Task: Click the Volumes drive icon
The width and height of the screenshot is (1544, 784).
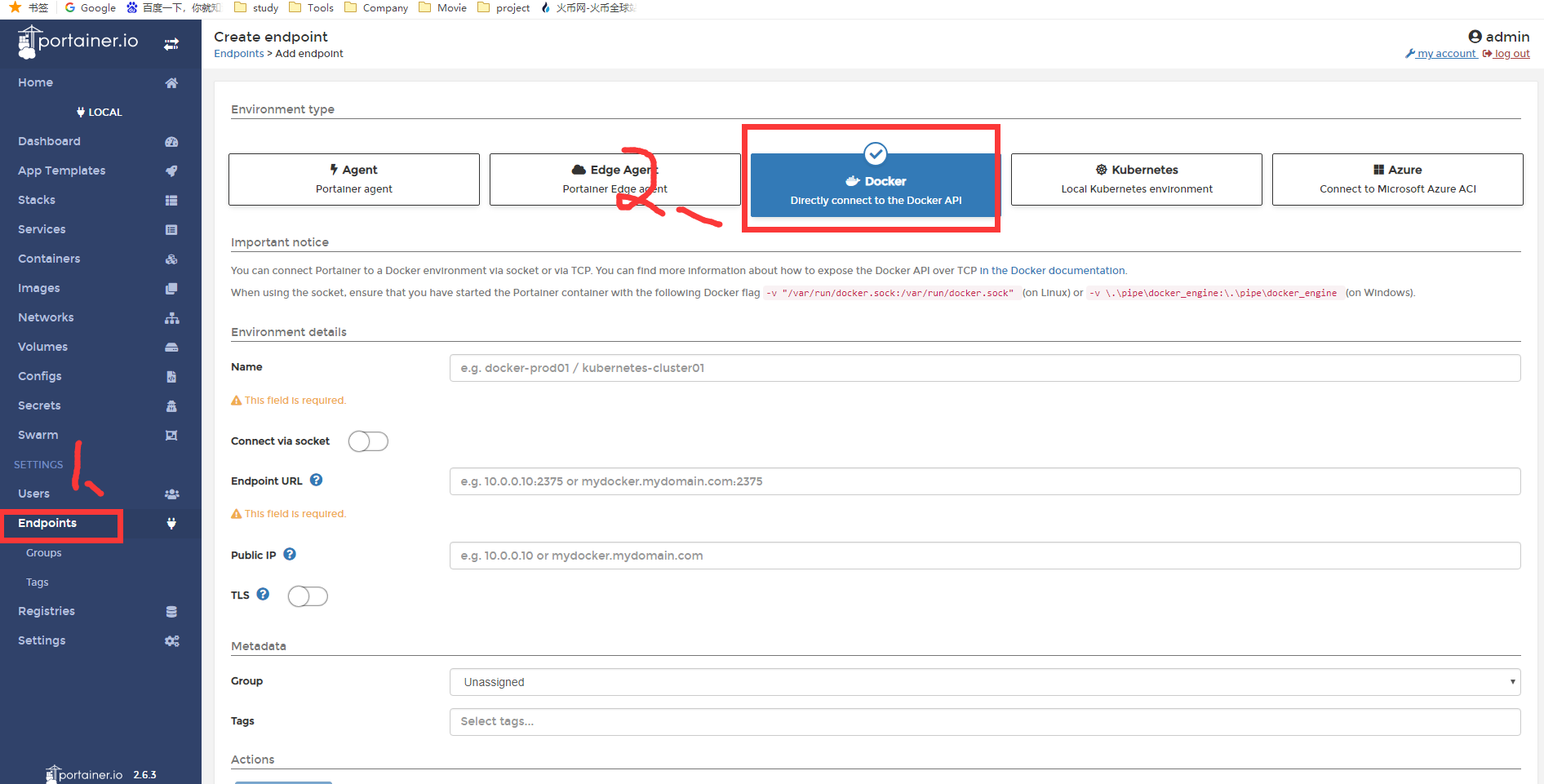Action: pos(171,347)
